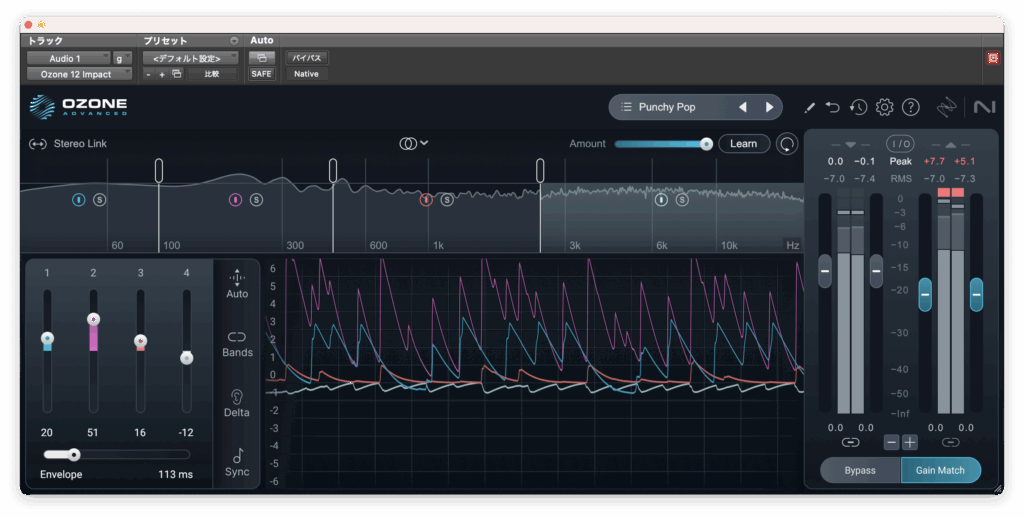The image size is (1024, 518).
Task: Toggle tempo Sync note icon
Action: pyautogui.click(x=237, y=456)
